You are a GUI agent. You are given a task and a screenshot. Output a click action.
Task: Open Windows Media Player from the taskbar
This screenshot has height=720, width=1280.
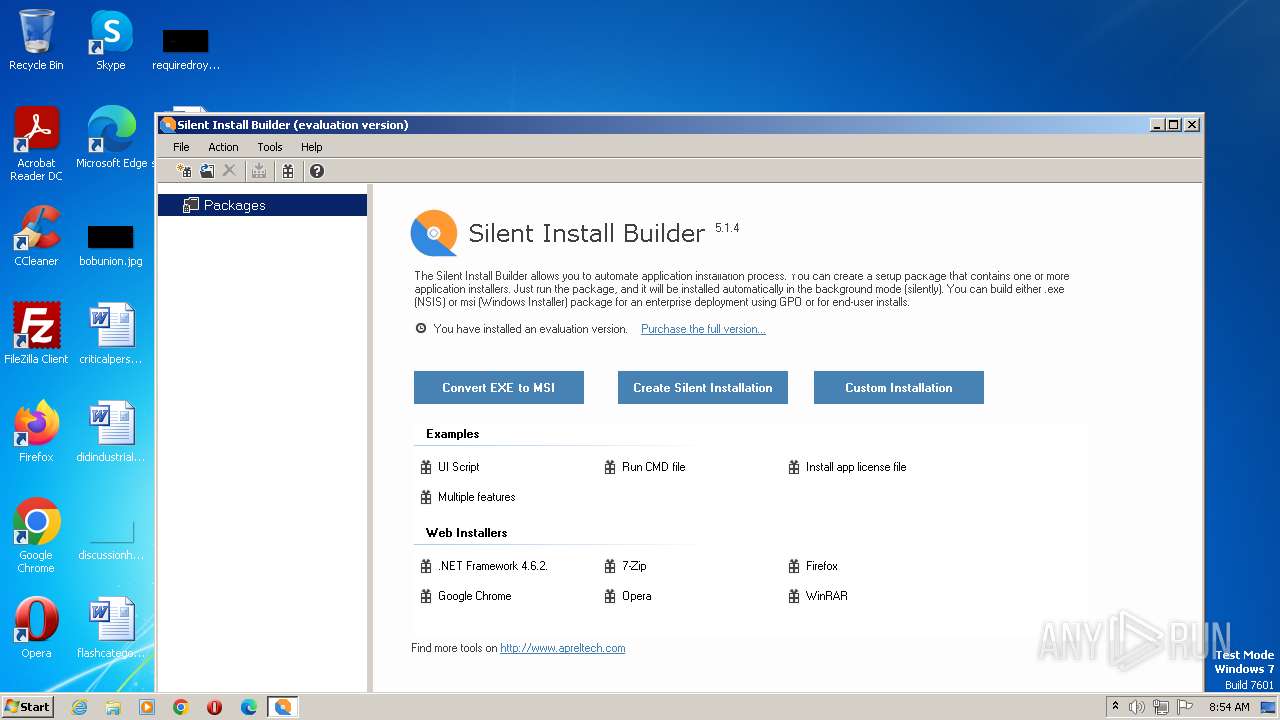(147, 707)
